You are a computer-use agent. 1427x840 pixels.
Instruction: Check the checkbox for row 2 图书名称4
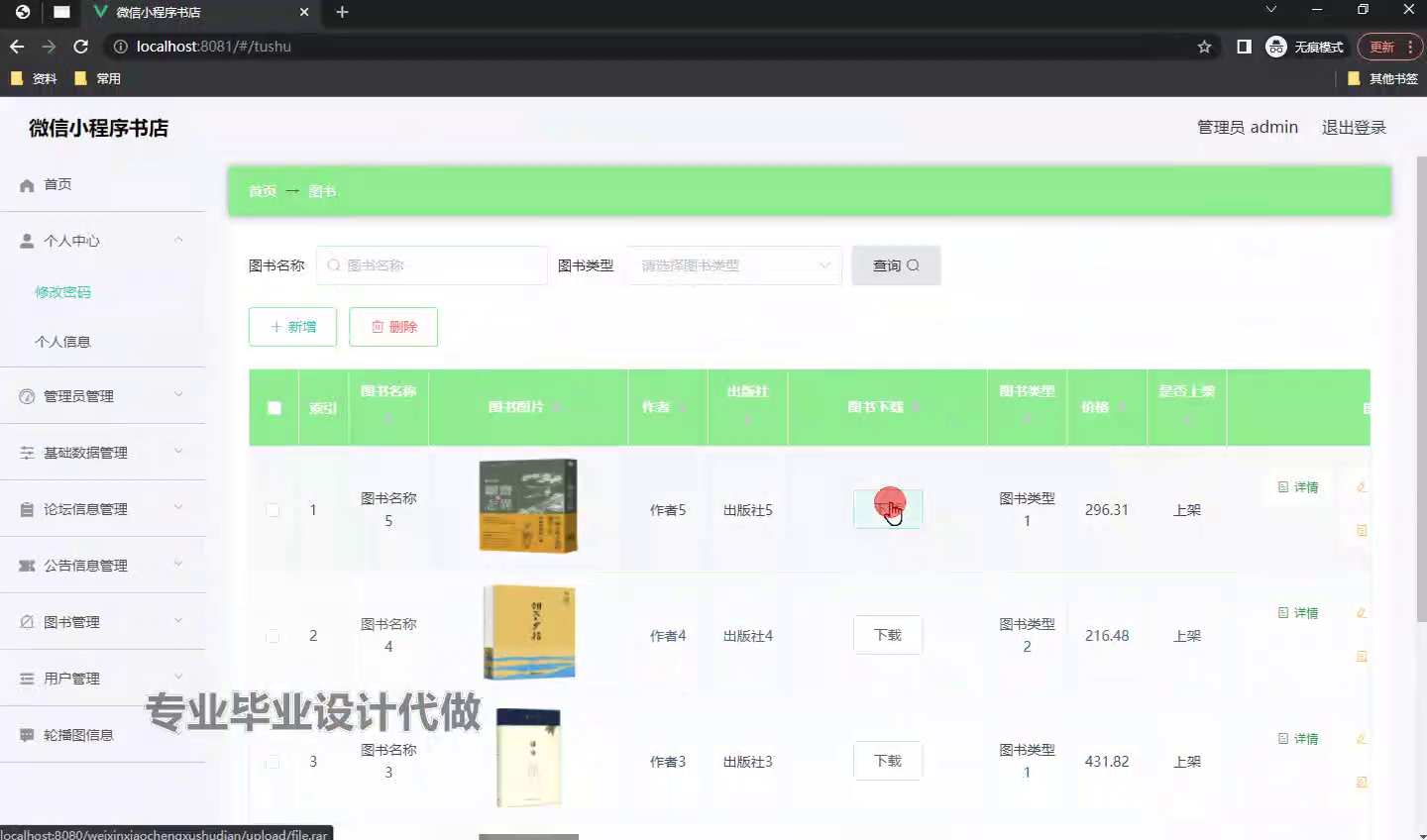pos(273,636)
